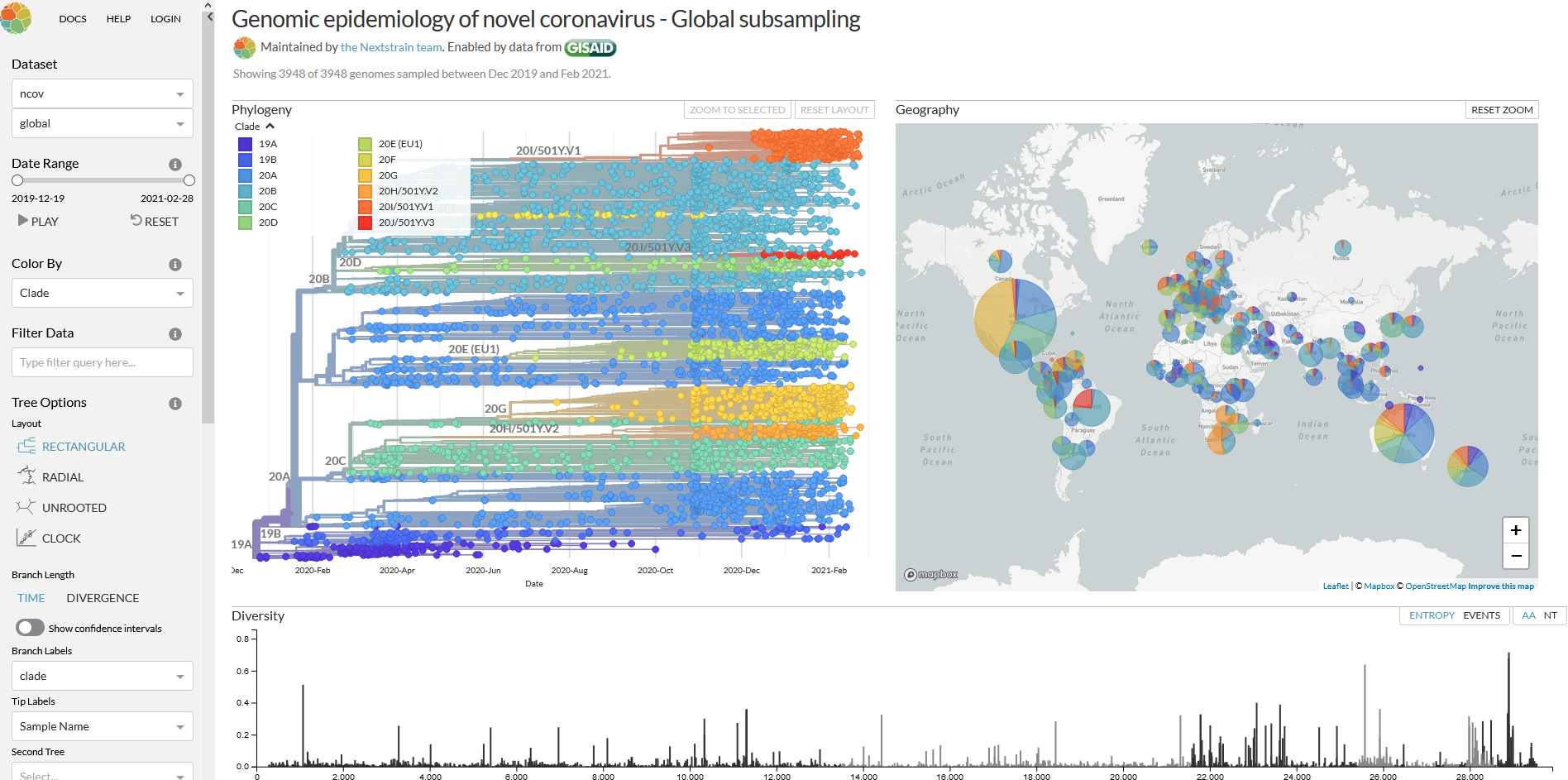
Task: Click the left Date Range slider handle
Action: point(17,179)
